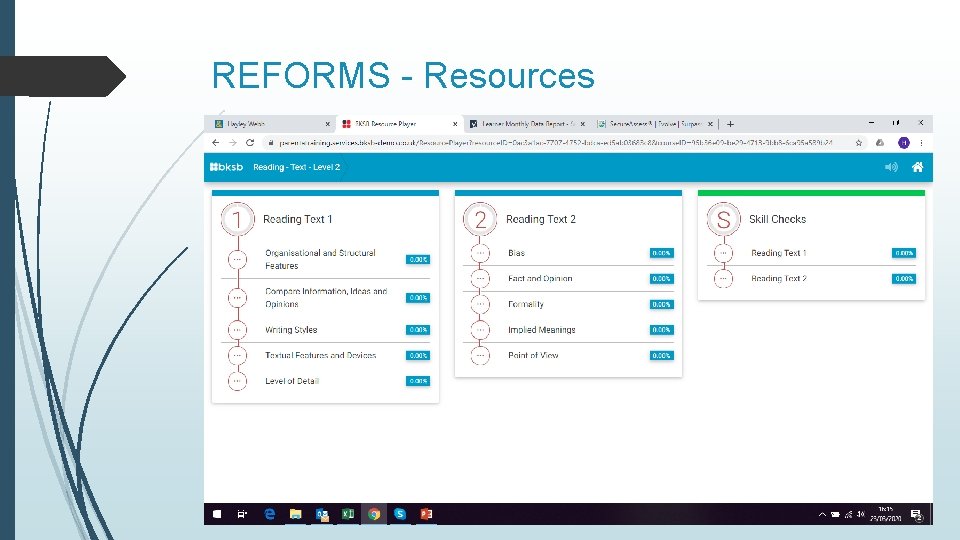Open Excel from the taskbar
960x540 pixels.
pos(348,514)
